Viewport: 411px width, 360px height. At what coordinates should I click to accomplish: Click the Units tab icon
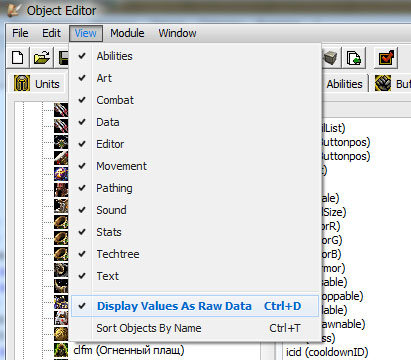click(x=22, y=83)
